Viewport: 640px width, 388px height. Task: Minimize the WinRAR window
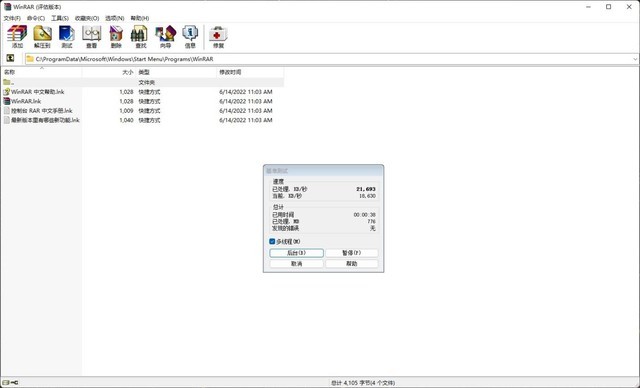pos(589,7)
